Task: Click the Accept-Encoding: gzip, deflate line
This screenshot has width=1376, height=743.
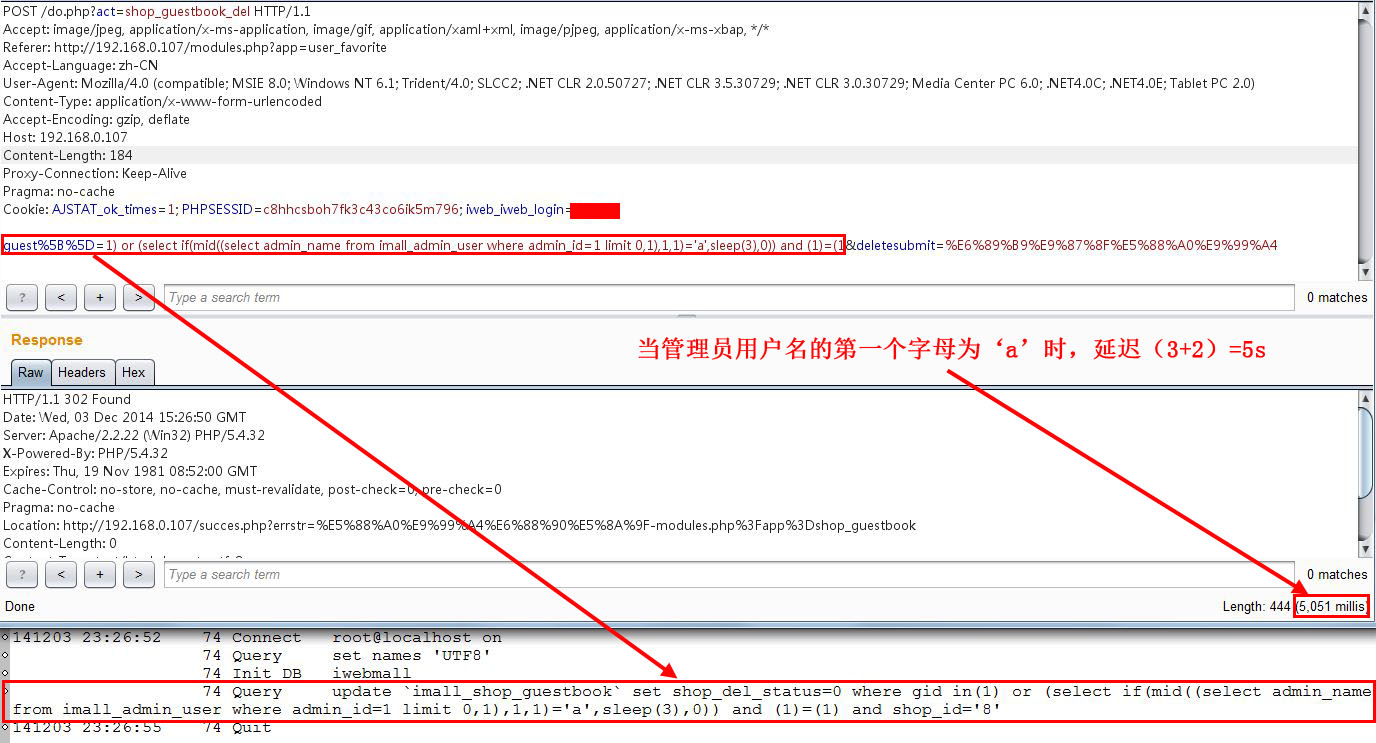Action: point(96,119)
